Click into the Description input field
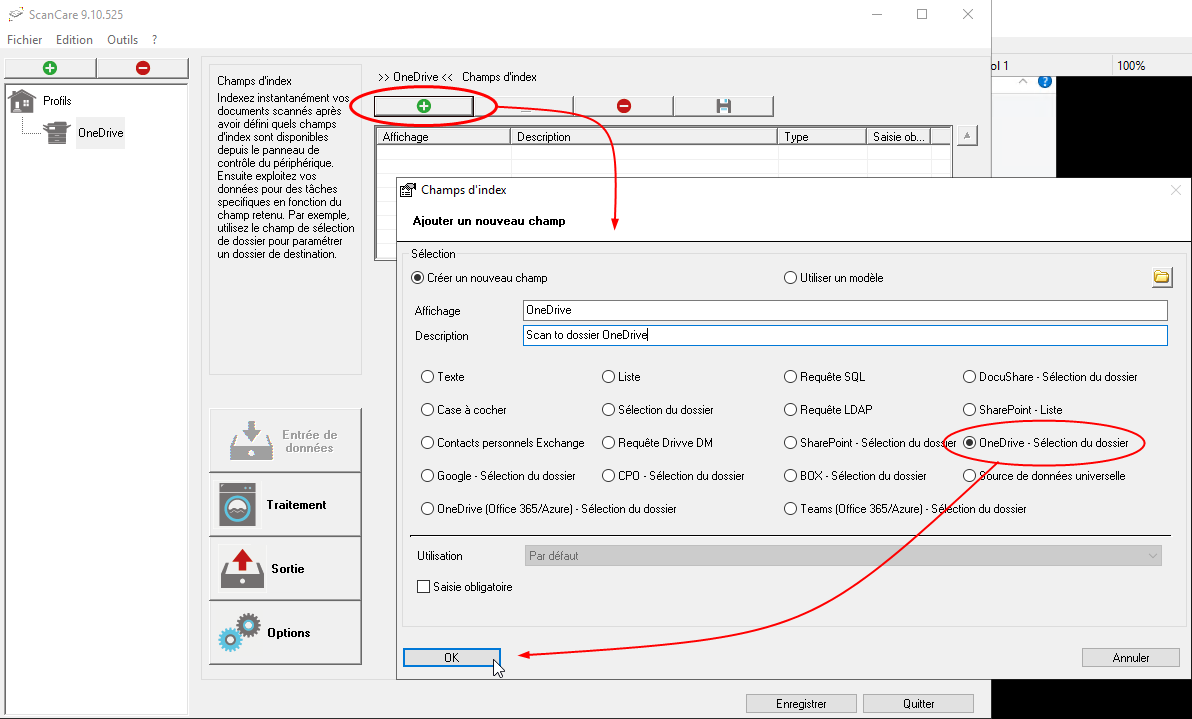Screen dimensions: 1192x719 click(845, 335)
